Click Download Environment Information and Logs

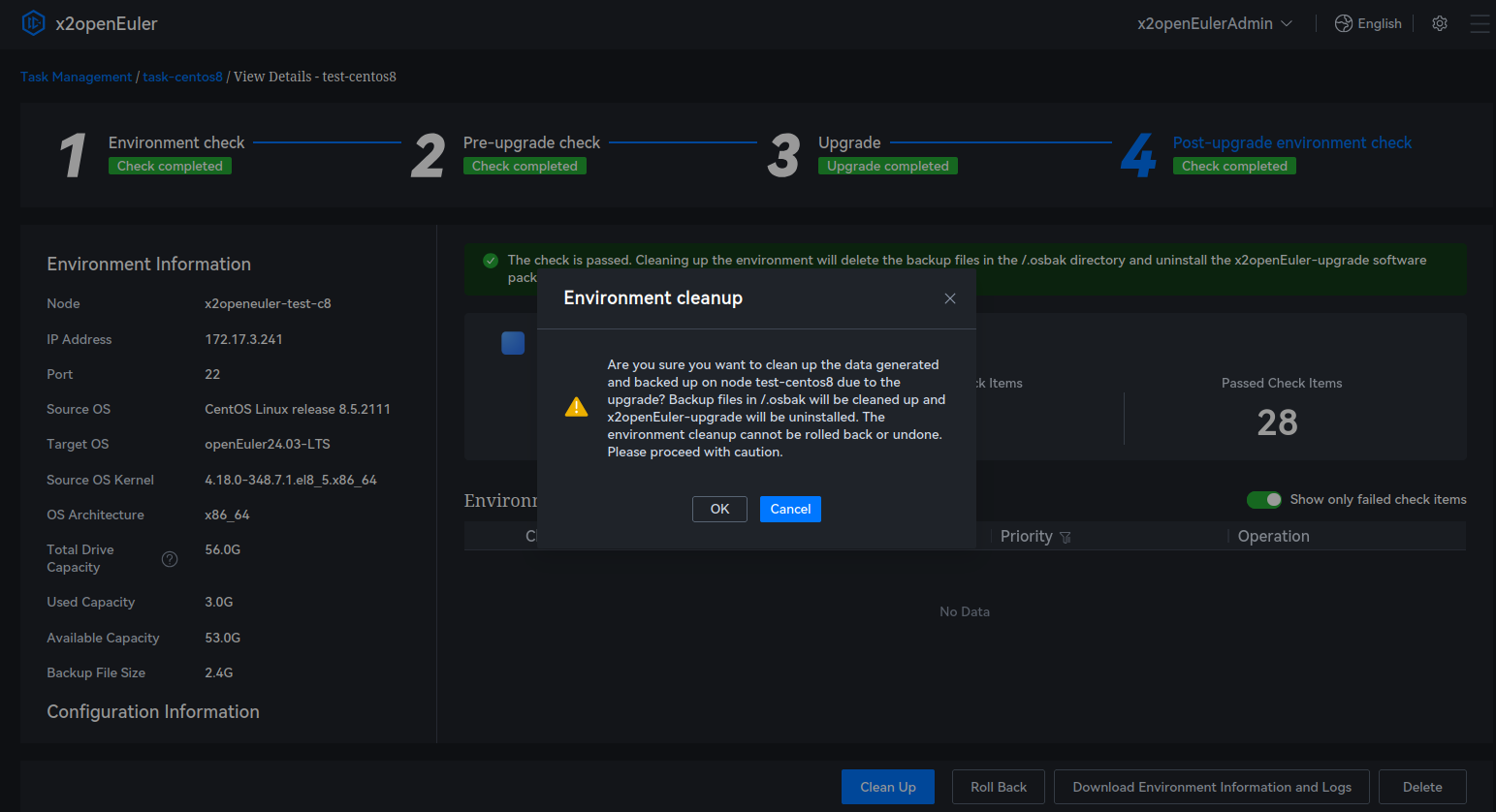(x=1211, y=787)
